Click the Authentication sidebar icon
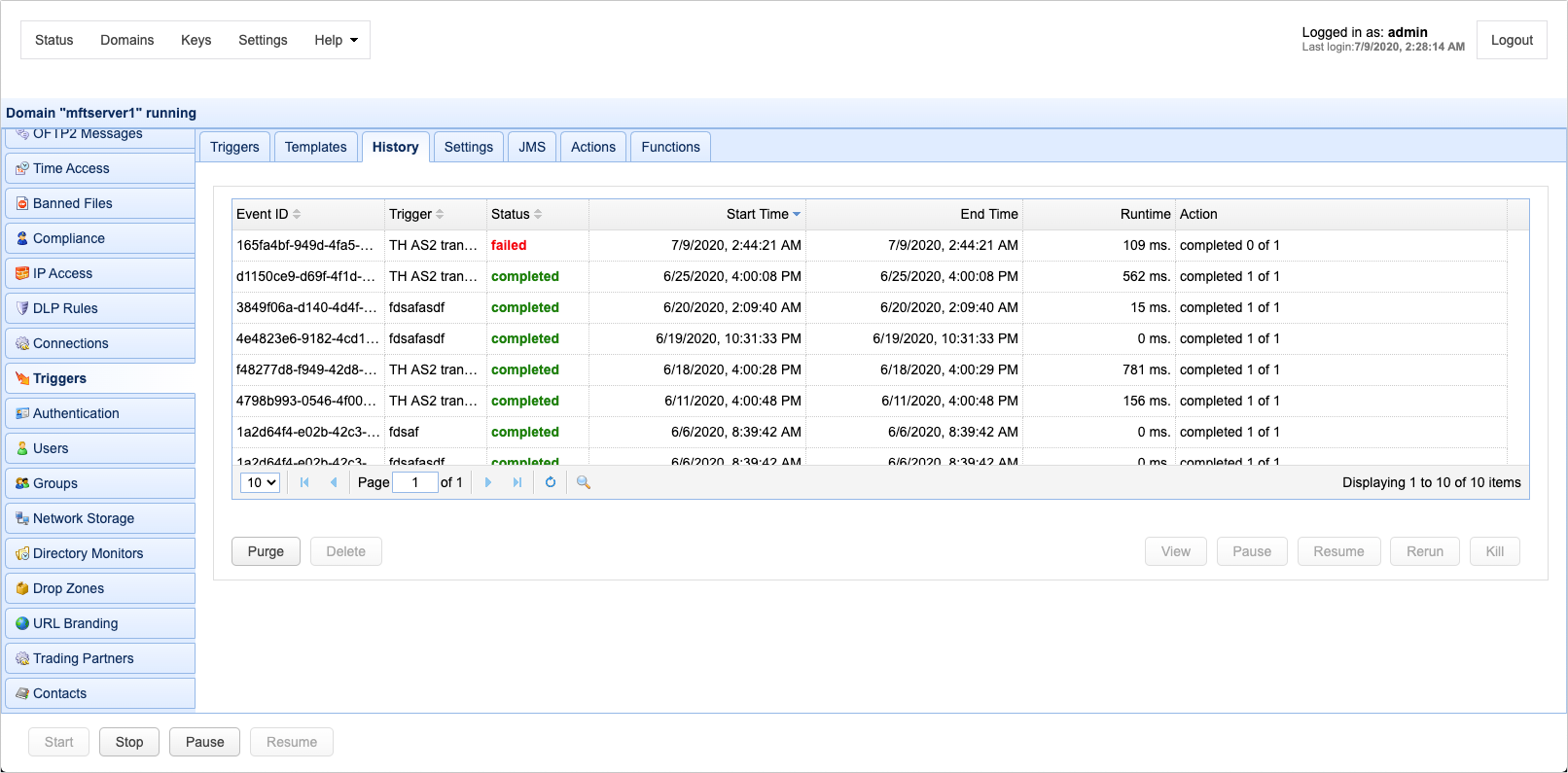This screenshot has width=1568, height=773. pyautogui.click(x=22, y=413)
